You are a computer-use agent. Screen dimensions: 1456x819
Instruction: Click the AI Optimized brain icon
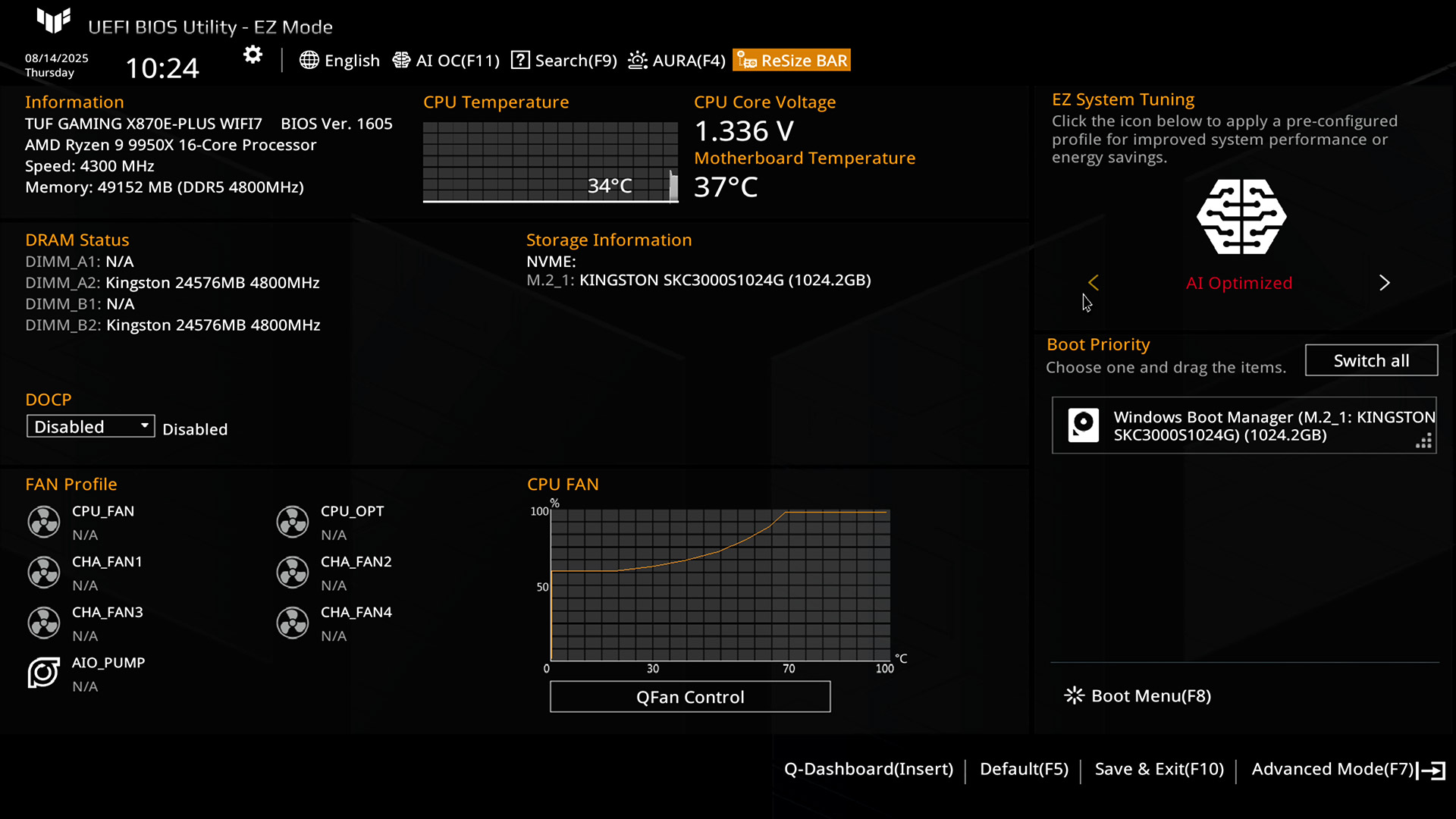coord(1241,217)
